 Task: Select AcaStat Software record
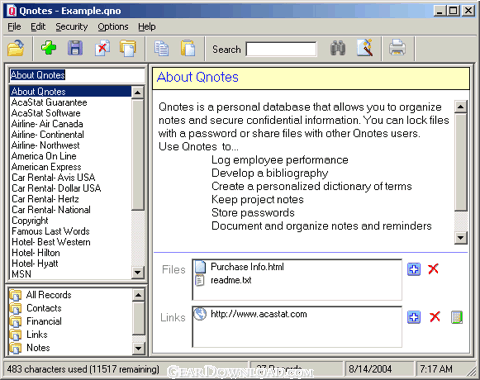click(x=71, y=113)
